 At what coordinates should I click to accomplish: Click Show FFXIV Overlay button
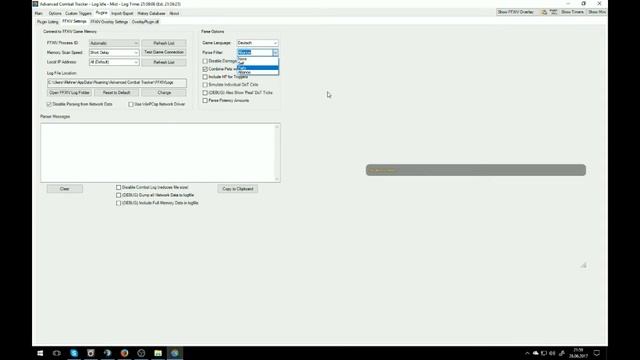coord(516,12)
